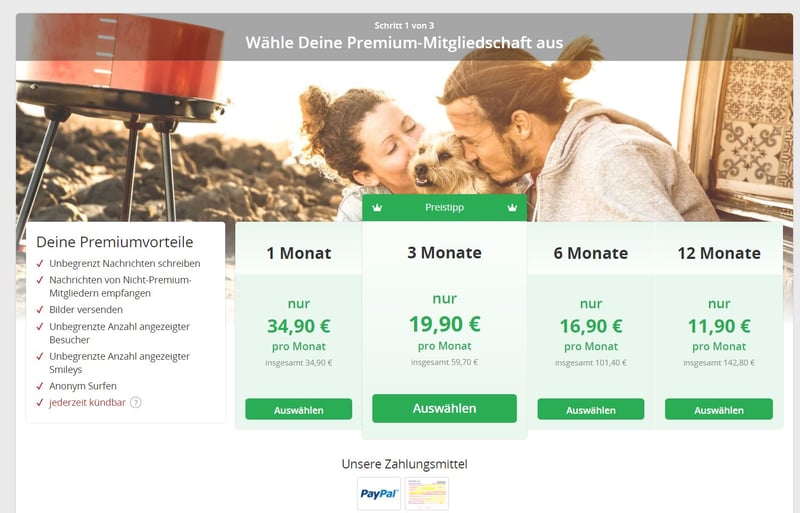Click the 34,90 € price
Viewport: 800px width, 513px height.
(x=298, y=326)
